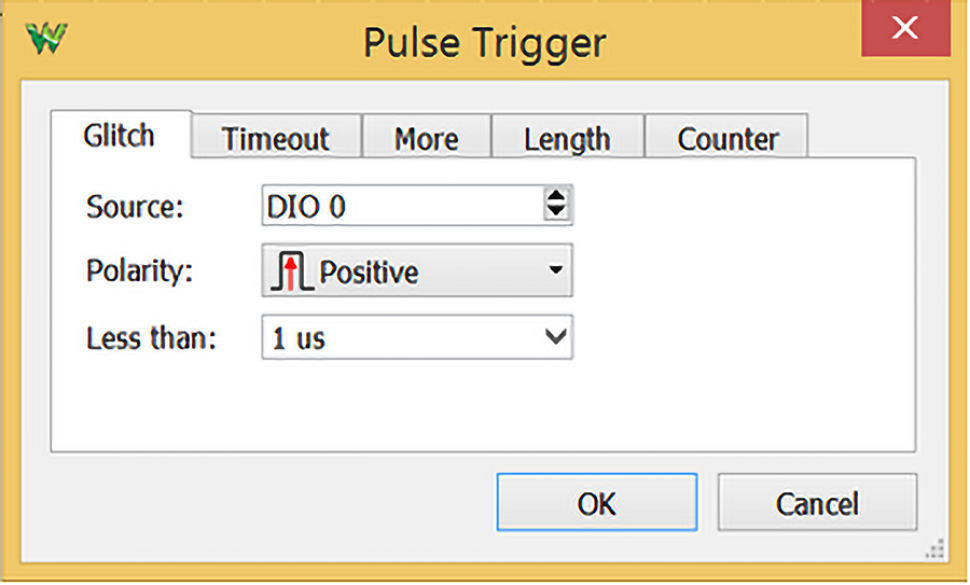The height and width of the screenshot is (585, 970).
Task: Click the resize grip in dialog corner
Action: pos(935,549)
